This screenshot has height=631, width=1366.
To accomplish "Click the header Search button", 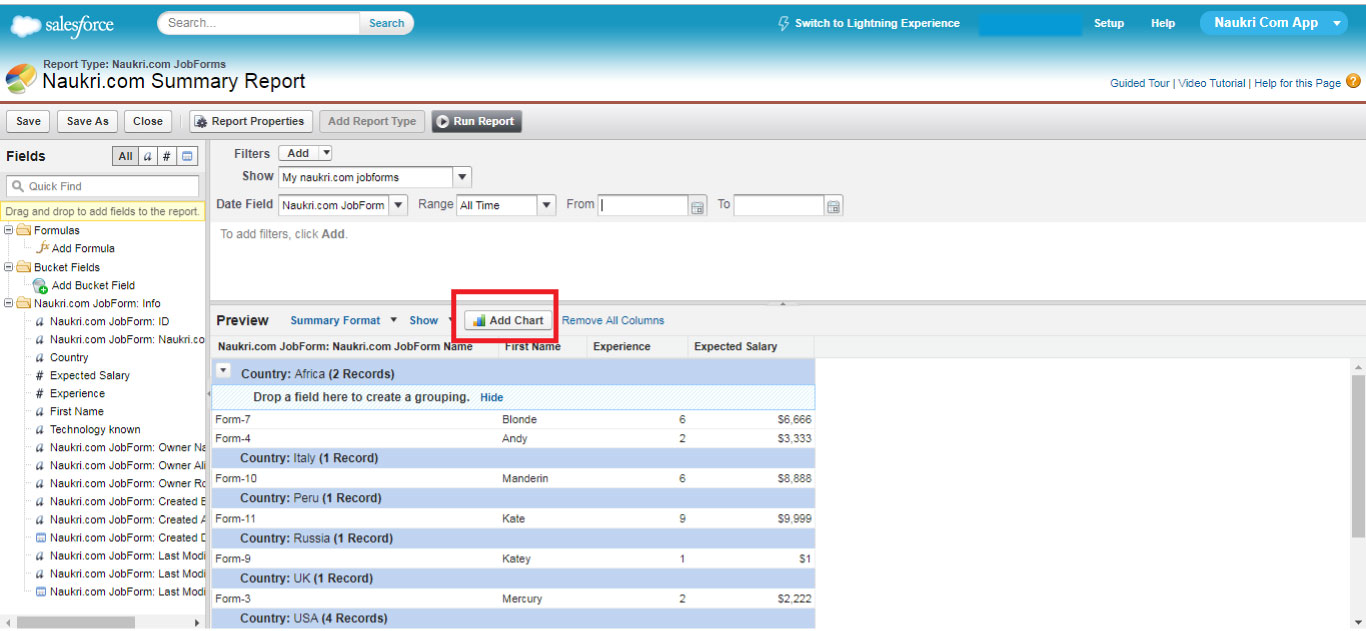I will tap(386, 23).
